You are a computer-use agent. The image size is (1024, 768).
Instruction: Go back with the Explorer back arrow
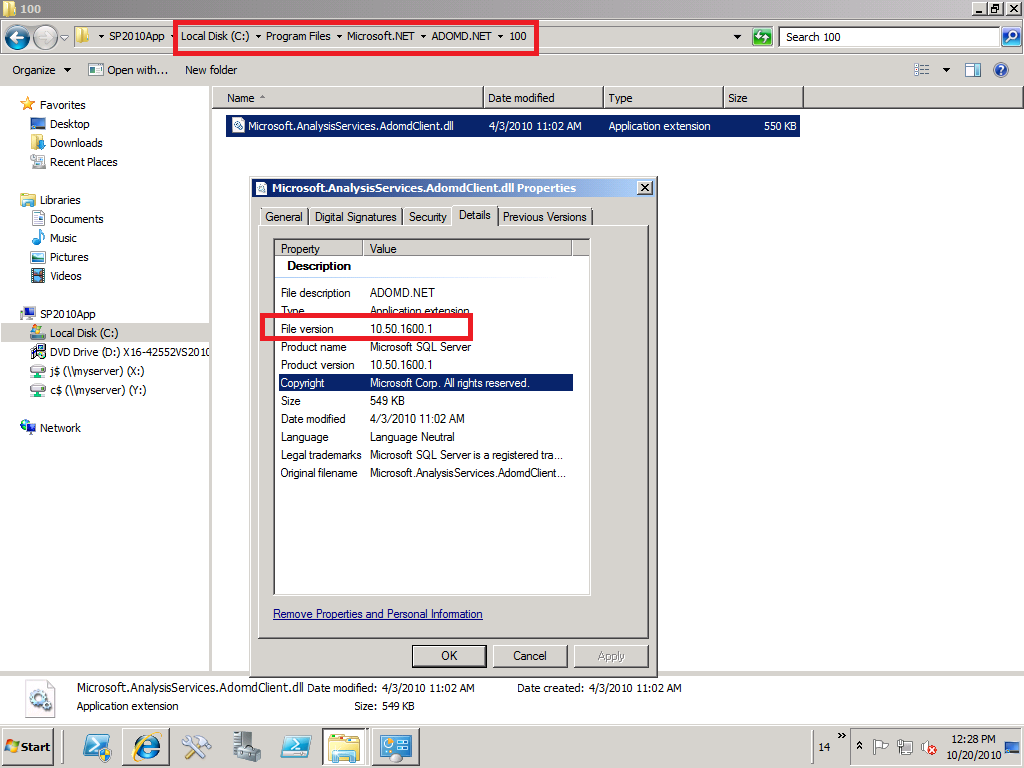pyautogui.click(x=18, y=37)
